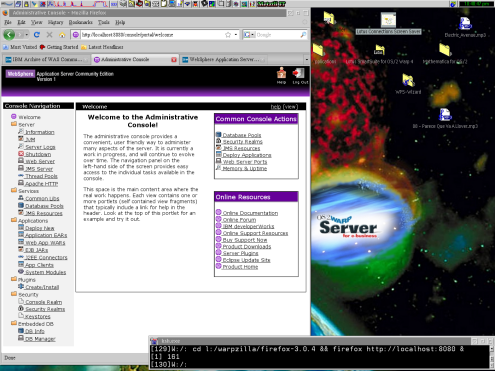The height and width of the screenshot is (371, 495).
Task: Click the Log Out icon in console header
Action: (299, 73)
